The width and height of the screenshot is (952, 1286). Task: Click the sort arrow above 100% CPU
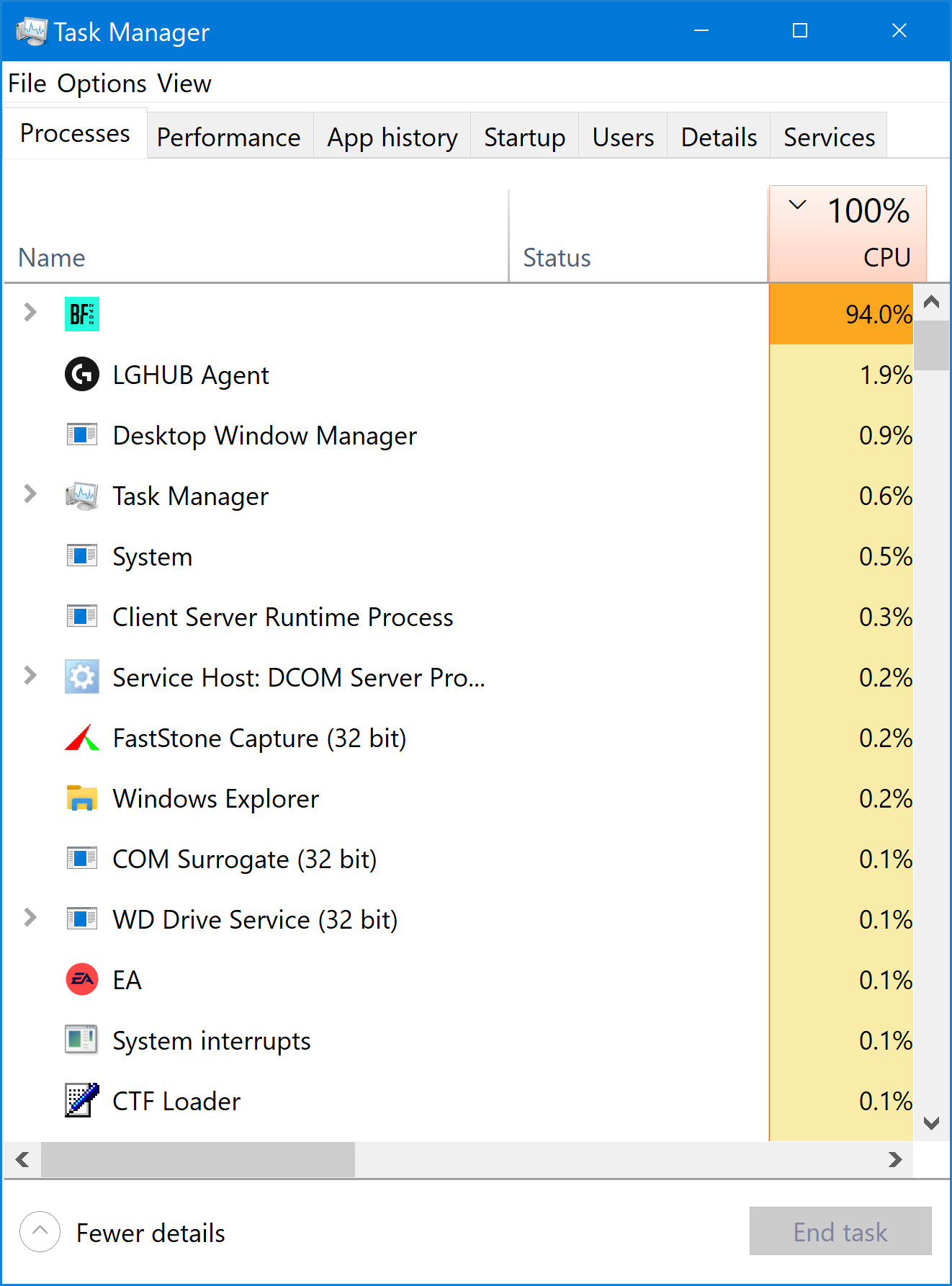pos(797,205)
